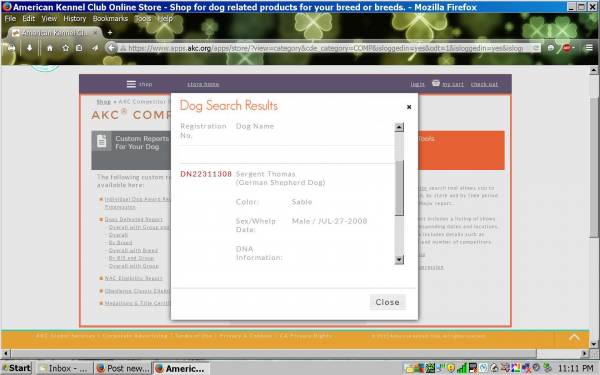Click the dialog results scrollbar thumb
This screenshot has height=375, width=600.
pos(399,188)
